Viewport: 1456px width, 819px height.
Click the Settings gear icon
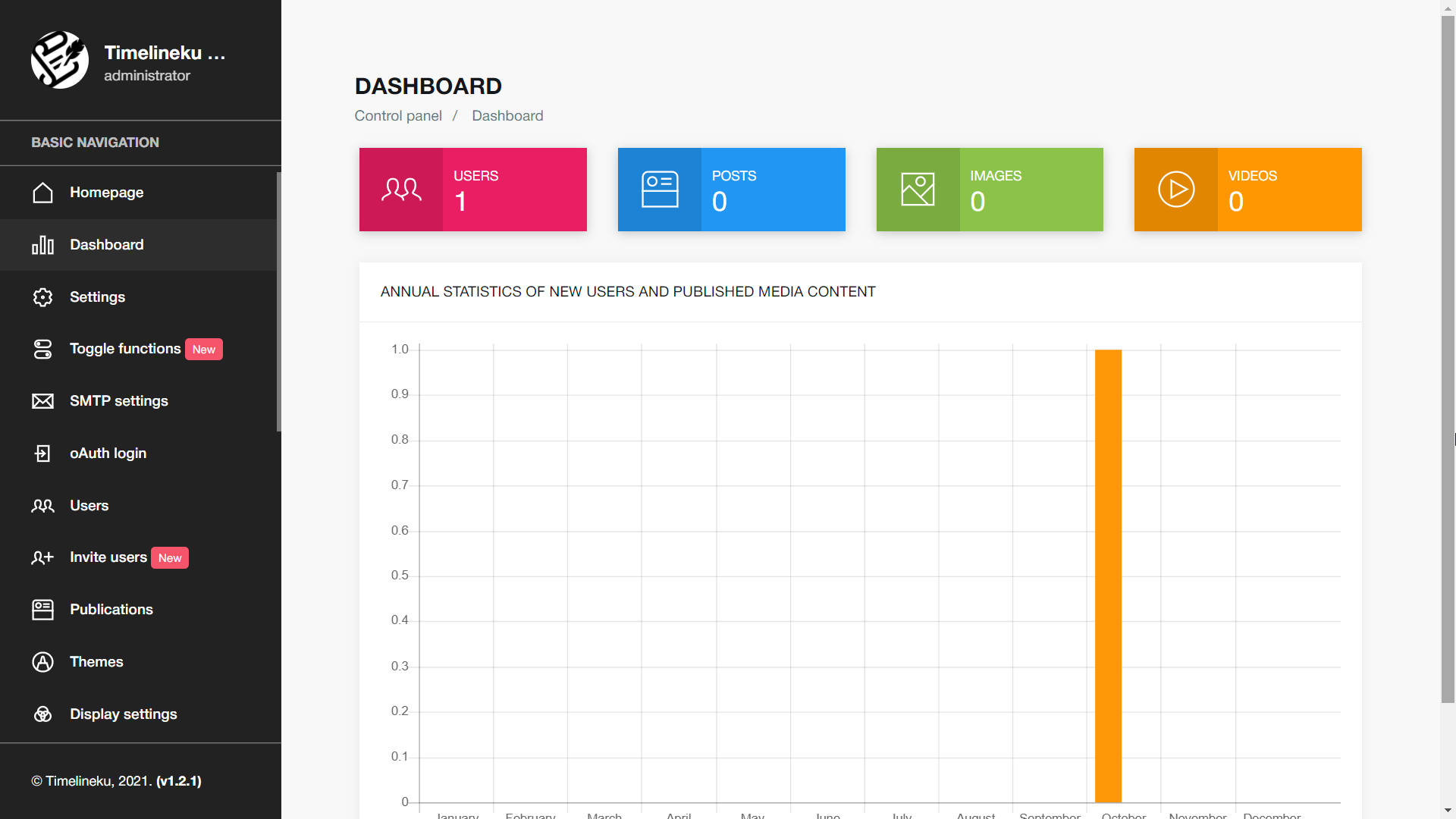[x=43, y=297]
